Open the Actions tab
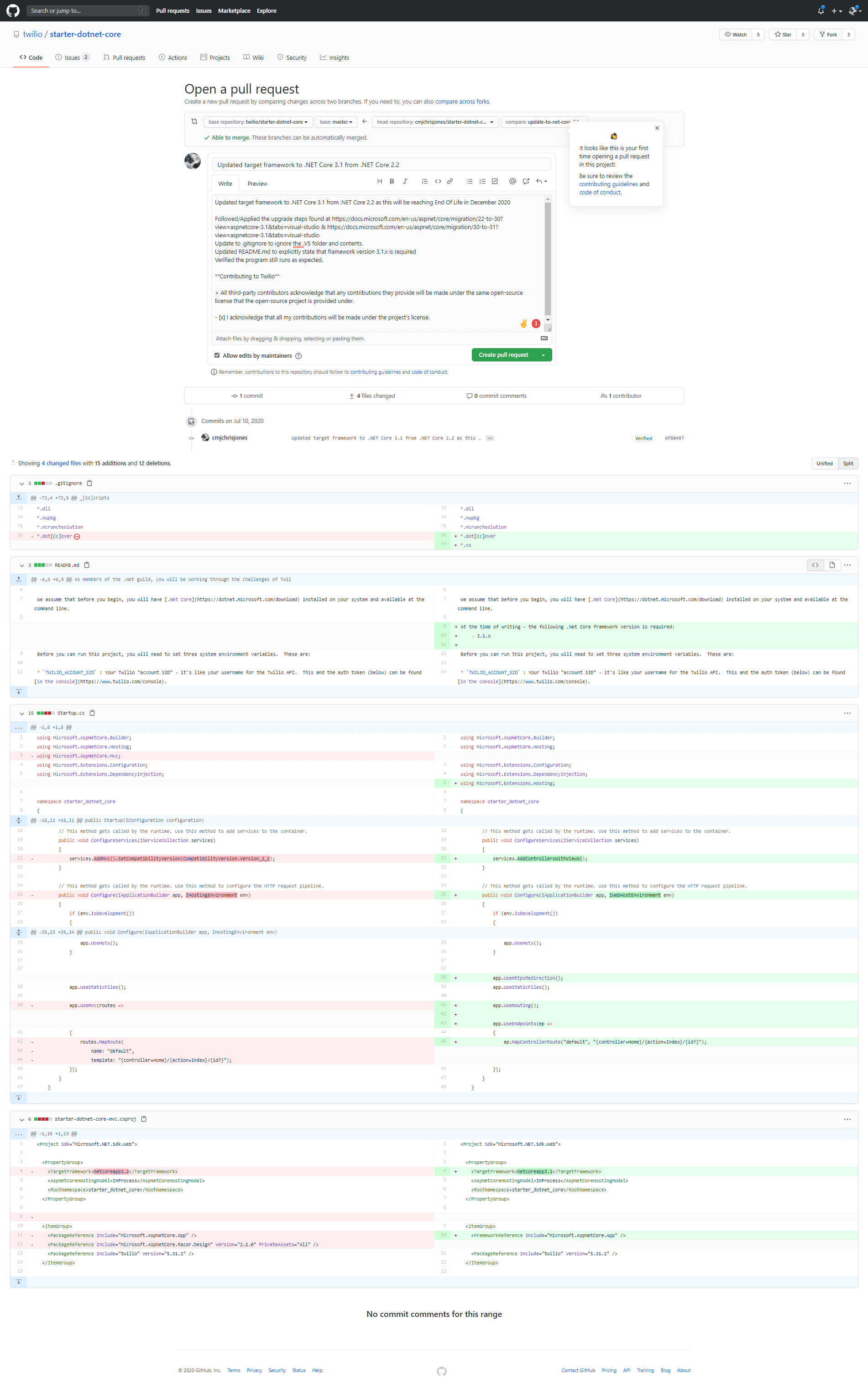Screen dimensions: 868x1389 pos(173,57)
